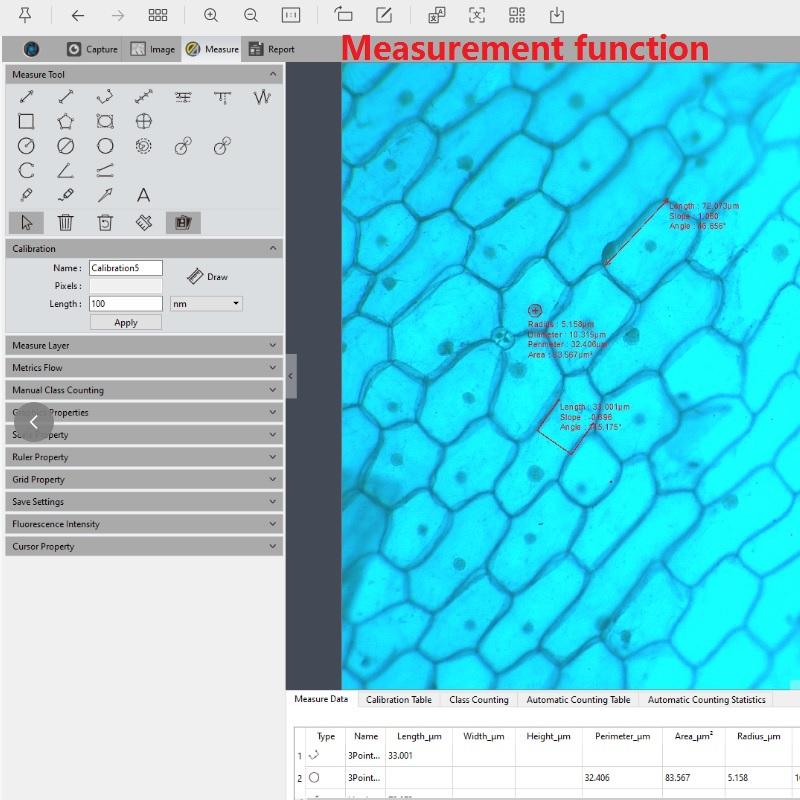The width and height of the screenshot is (800, 800).
Task: Click the side panel collapse handle
Action: coord(291,376)
